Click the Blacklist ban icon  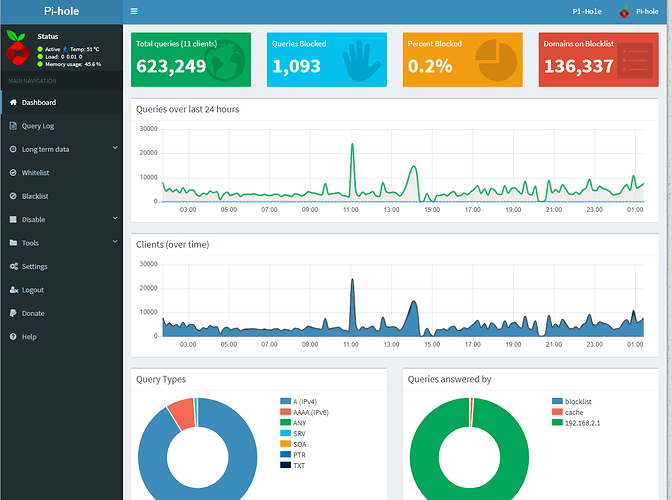click(x=13, y=196)
